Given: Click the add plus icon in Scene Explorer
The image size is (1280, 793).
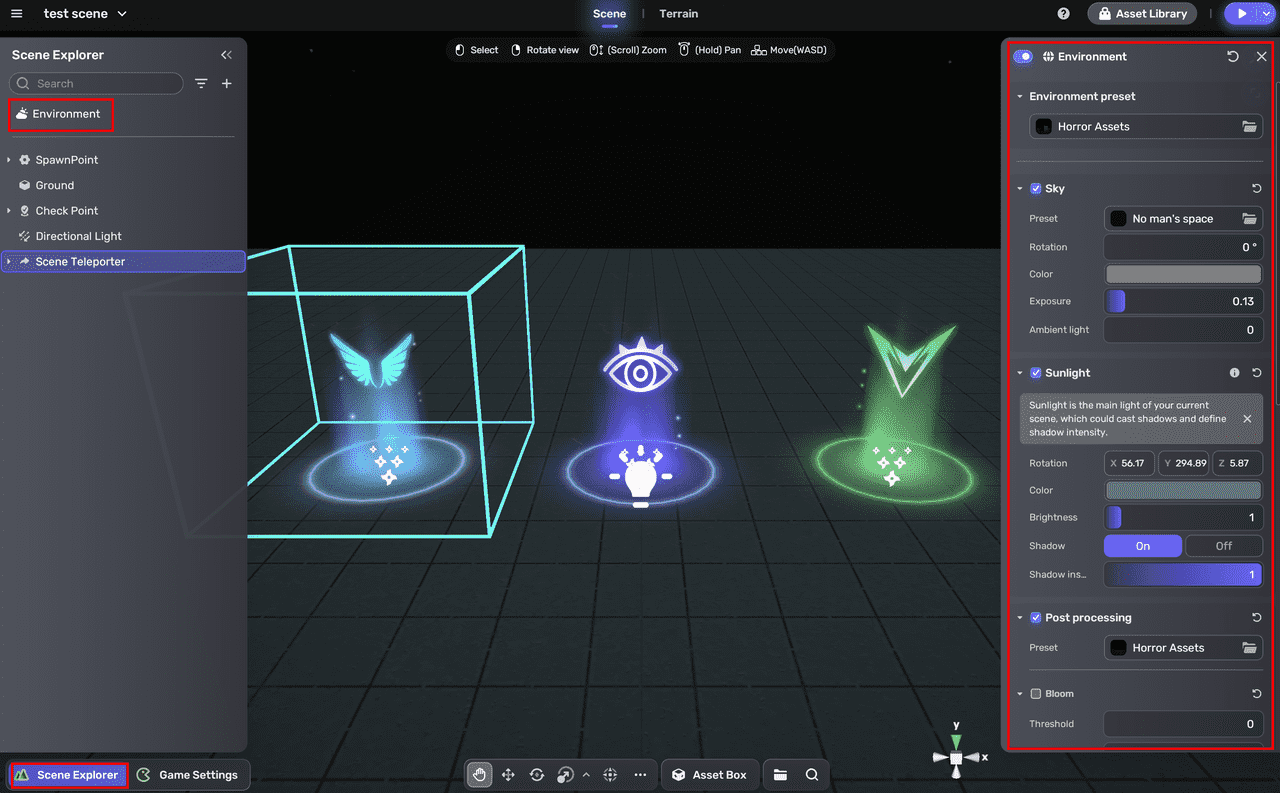Looking at the screenshot, I should (x=227, y=84).
